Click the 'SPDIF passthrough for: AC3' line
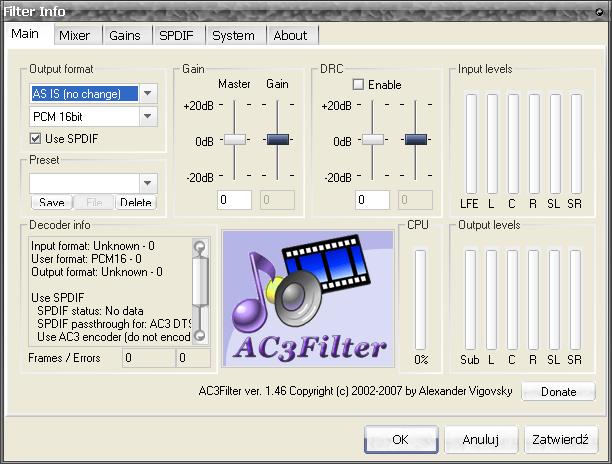Screen dimensions: 612x464 [114, 324]
